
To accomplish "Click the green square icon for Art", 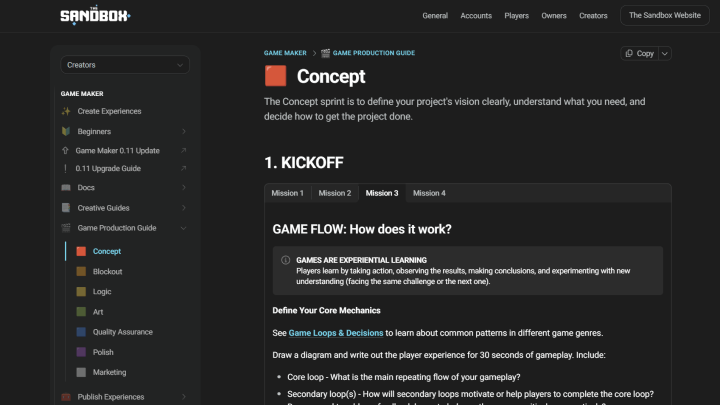I will click(81, 312).
